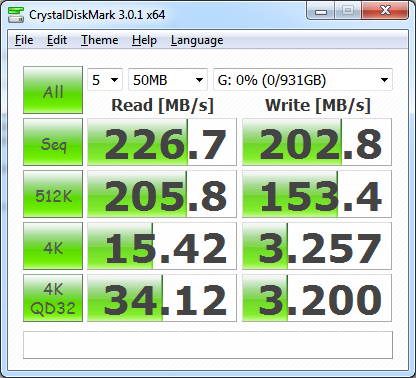Start the 4K random test

53,246
